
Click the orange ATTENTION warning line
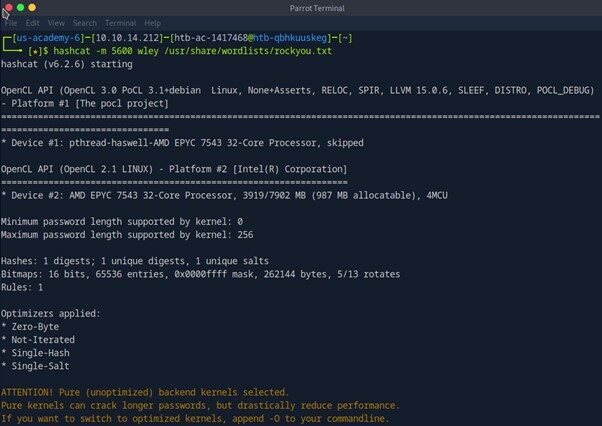tap(145, 392)
